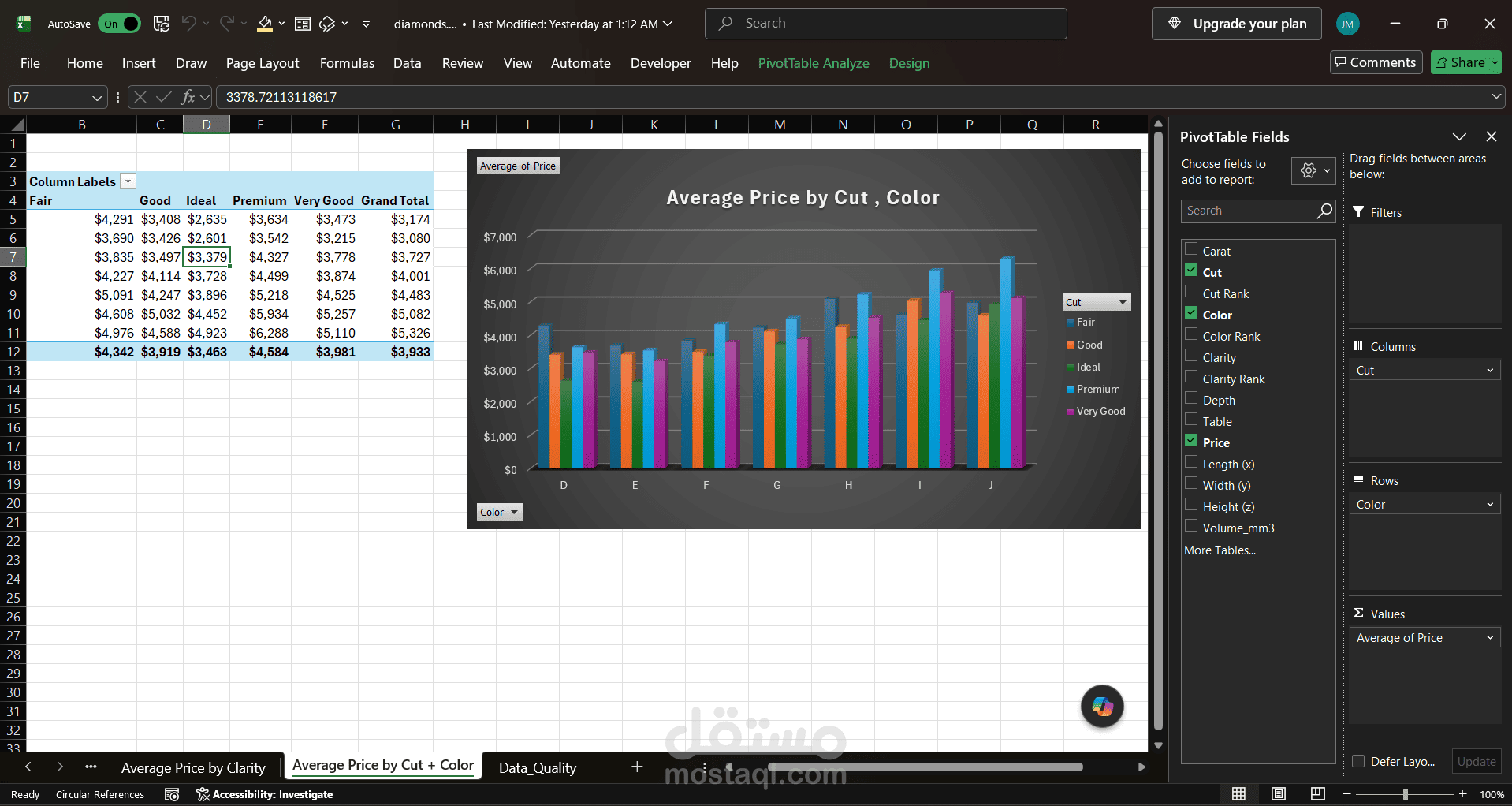Click the Undo arrow icon
Screen dimensions: 1512x806
coord(188,24)
